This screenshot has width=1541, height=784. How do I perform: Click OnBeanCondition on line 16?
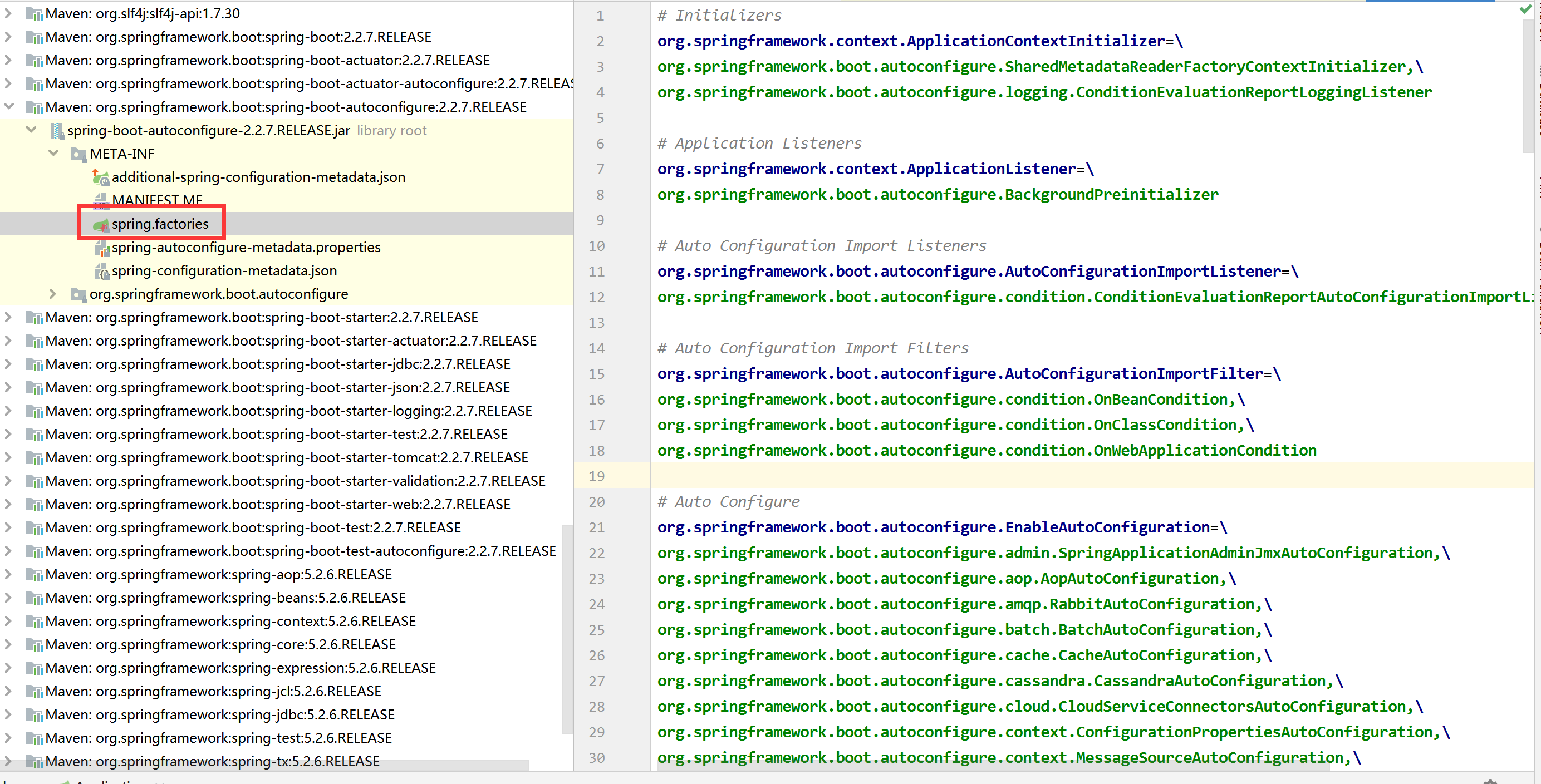click(x=1161, y=400)
